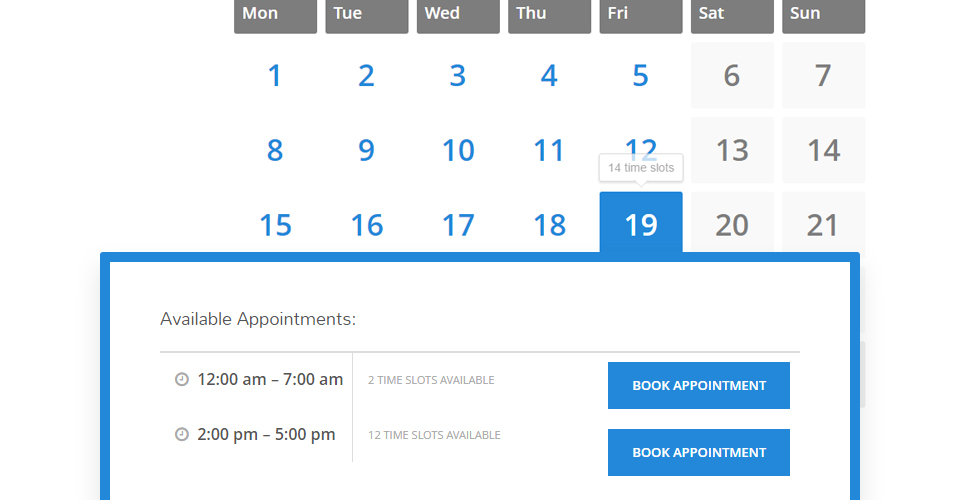965x500 pixels.
Task: Select Saturday the 20th
Action: point(732,223)
